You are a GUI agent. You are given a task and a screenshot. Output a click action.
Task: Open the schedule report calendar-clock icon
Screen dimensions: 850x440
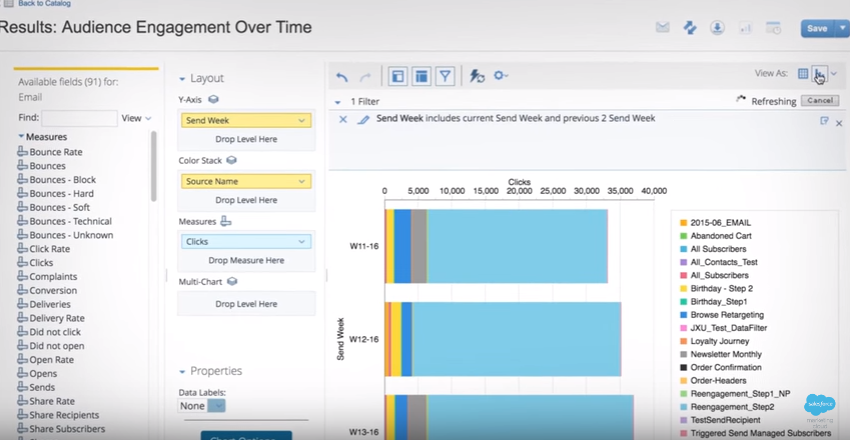pyautogui.click(x=773, y=28)
